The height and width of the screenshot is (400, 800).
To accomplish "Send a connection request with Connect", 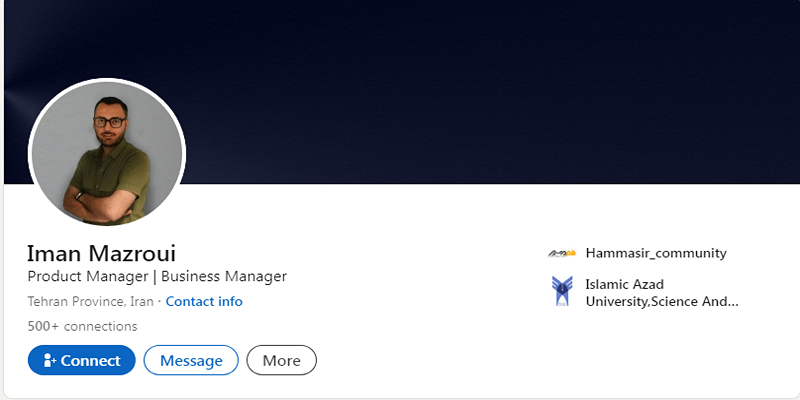I will point(82,360).
